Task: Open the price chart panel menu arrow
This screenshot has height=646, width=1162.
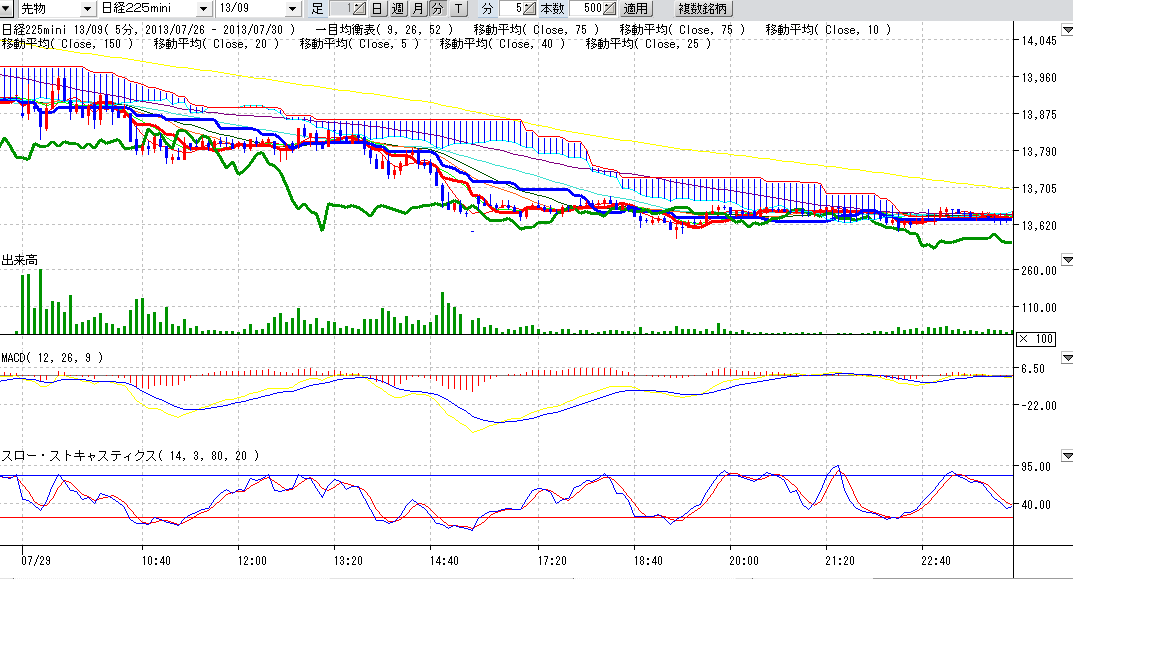Action: coord(1067,30)
